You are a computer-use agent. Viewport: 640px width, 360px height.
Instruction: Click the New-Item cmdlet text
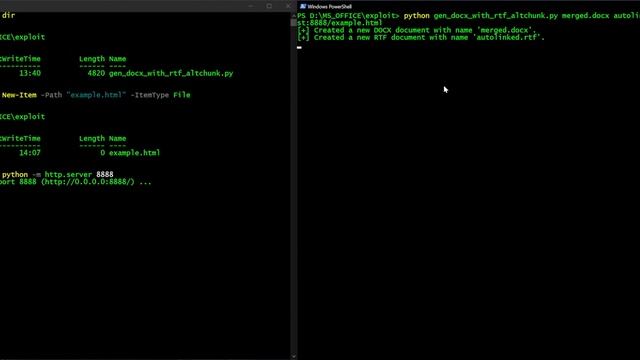pos(19,95)
